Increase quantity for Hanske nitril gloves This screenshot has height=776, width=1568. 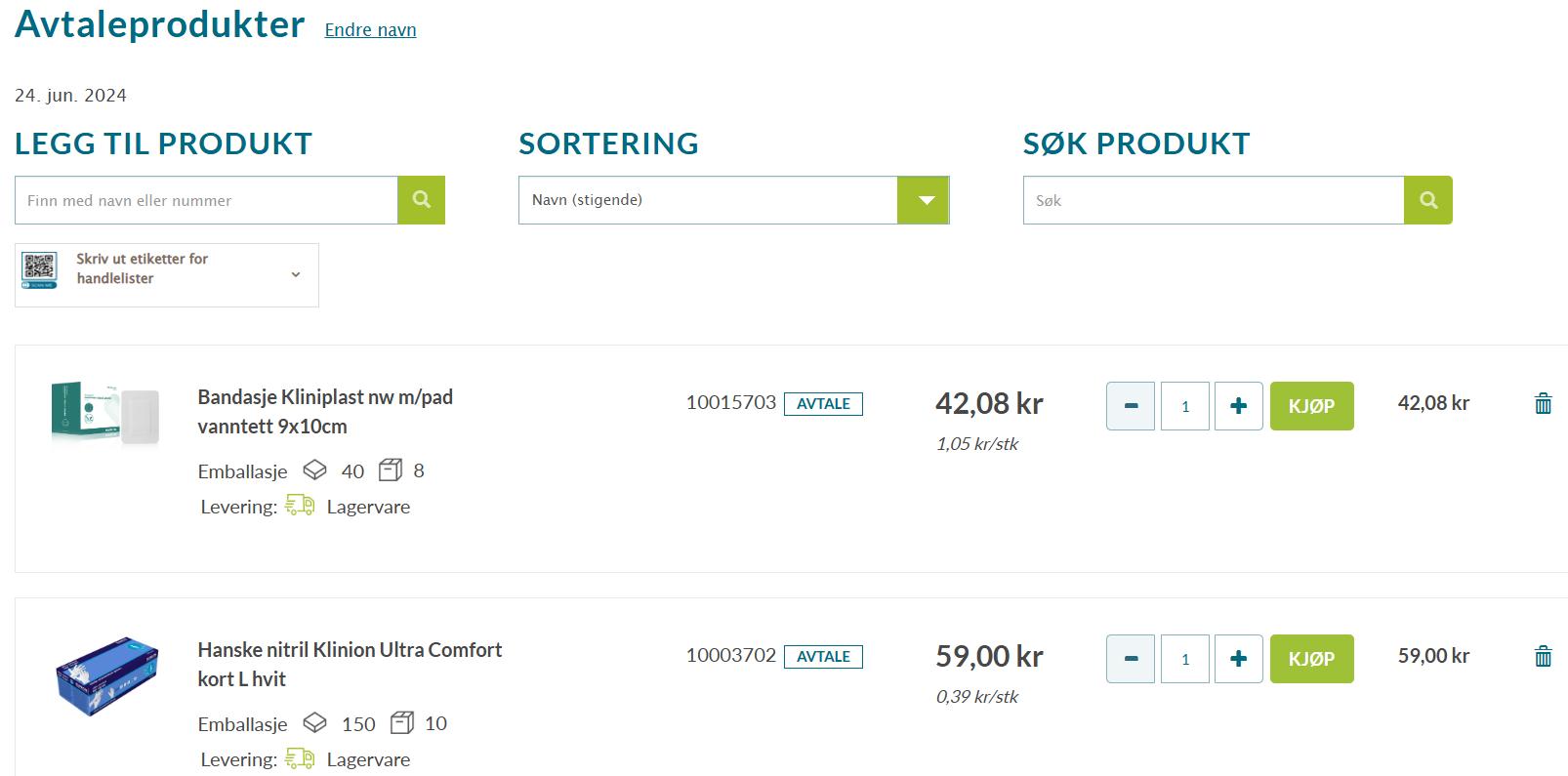1238,659
